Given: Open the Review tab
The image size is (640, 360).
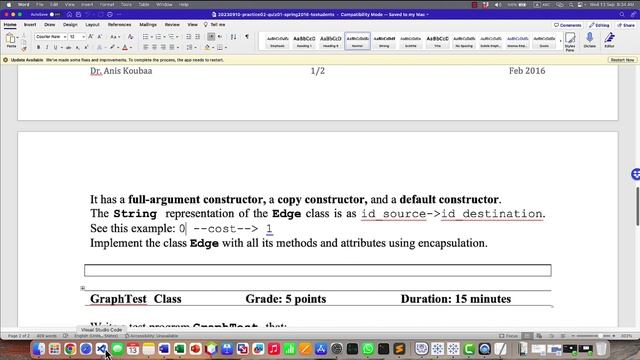Looking at the screenshot, I should (172, 25).
